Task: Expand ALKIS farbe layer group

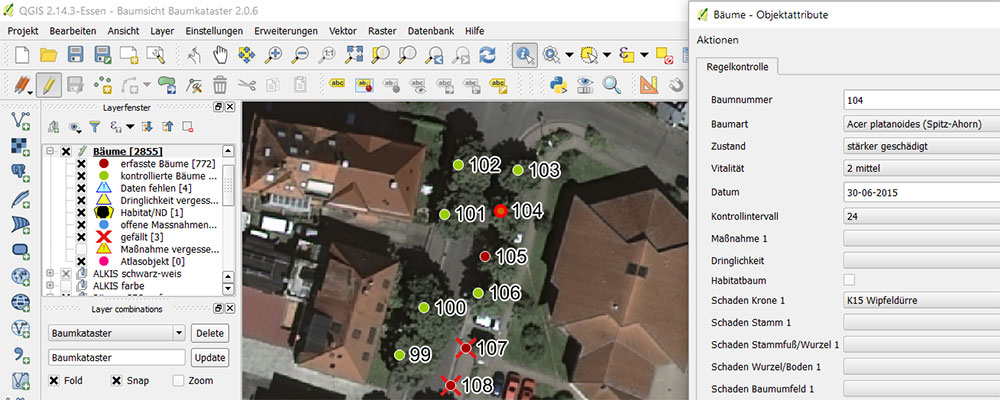Action: [50, 285]
